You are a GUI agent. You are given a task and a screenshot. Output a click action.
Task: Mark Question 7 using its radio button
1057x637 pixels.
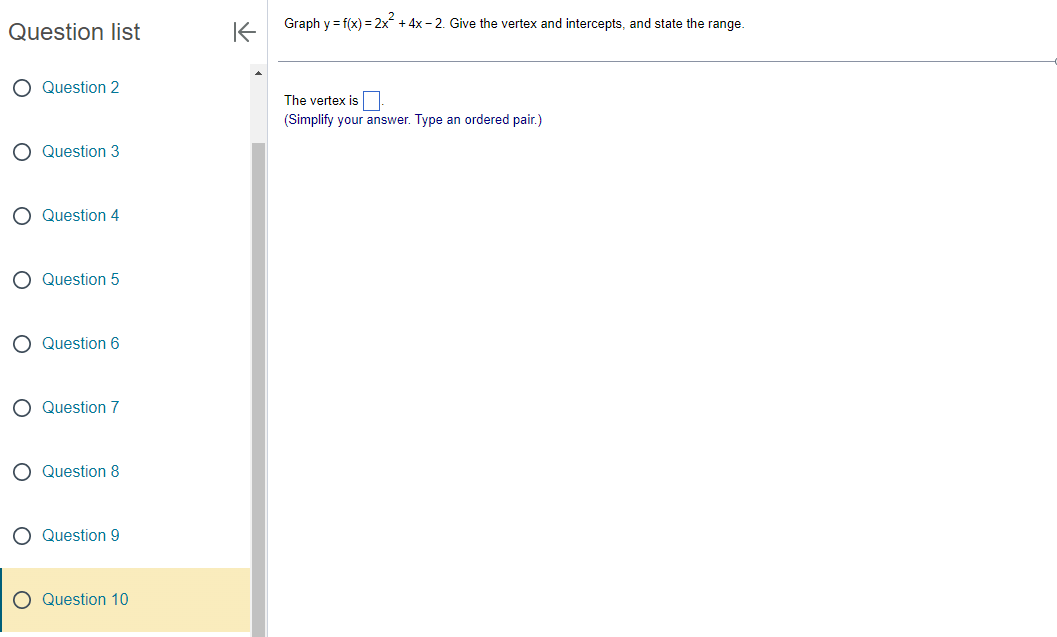pyautogui.click(x=21, y=407)
